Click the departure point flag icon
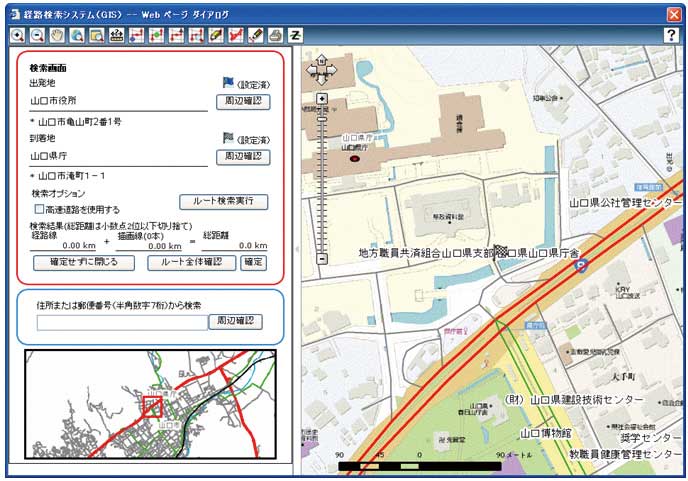The height and width of the screenshot is (481, 688). [227, 84]
